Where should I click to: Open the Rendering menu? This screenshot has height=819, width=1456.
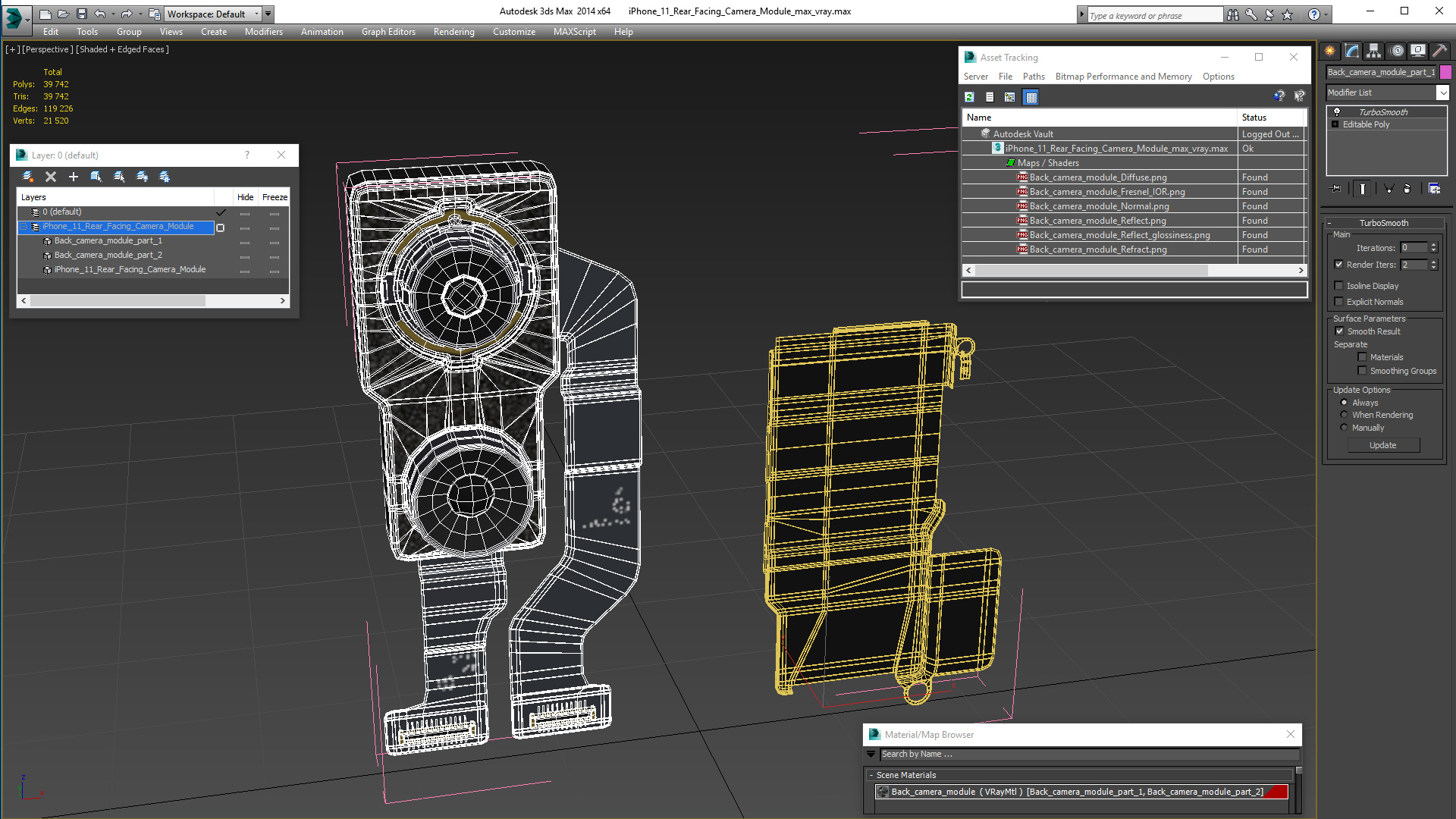point(453,32)
